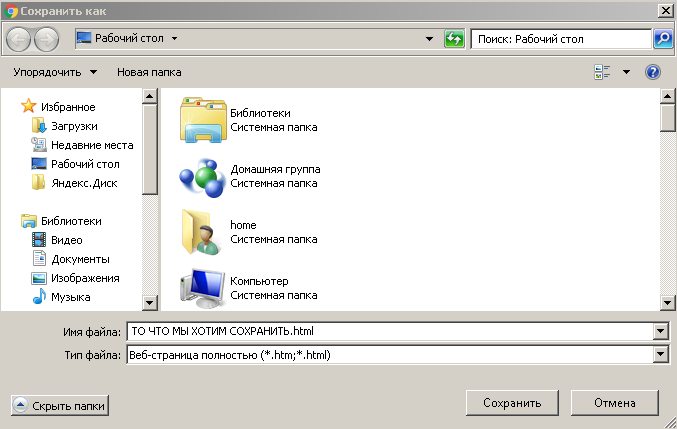Image resolution: width=677 pixels, height=429 pixels.
Task: Click the file list scroll down arrow
Action: click(x=668, y=303)
